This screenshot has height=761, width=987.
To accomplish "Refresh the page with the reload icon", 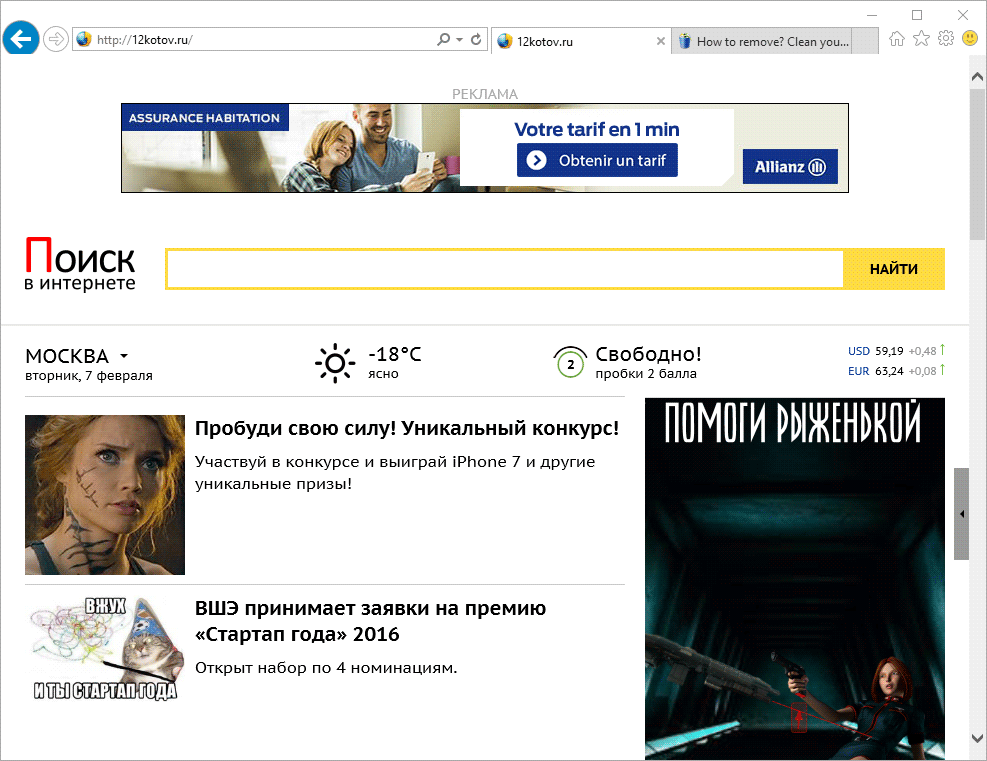I will (x=476, y=40).
